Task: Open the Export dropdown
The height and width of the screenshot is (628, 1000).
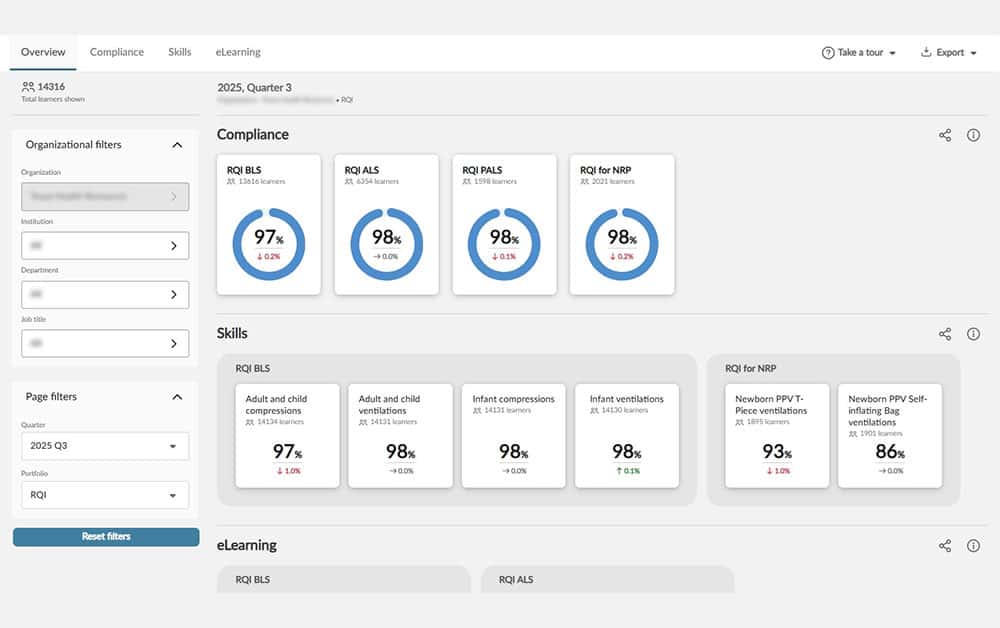Action: pyautogui.click(x=948, y=53)
